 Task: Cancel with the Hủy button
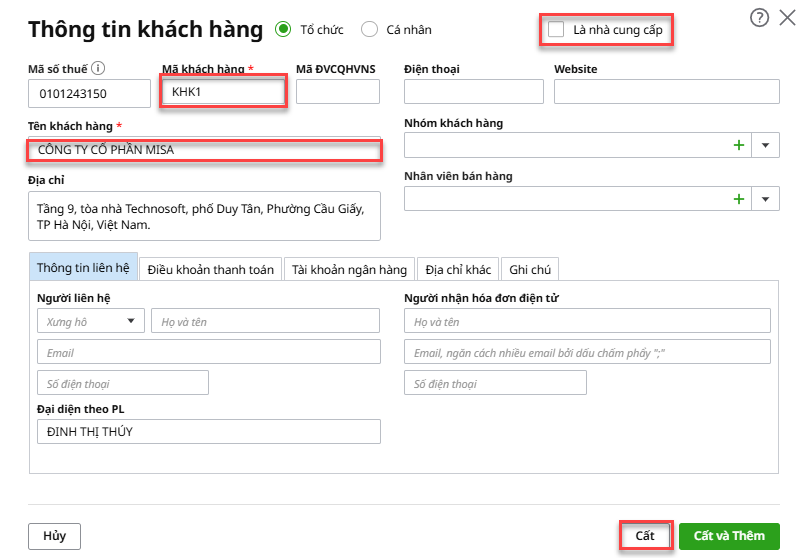click(54, 536)
